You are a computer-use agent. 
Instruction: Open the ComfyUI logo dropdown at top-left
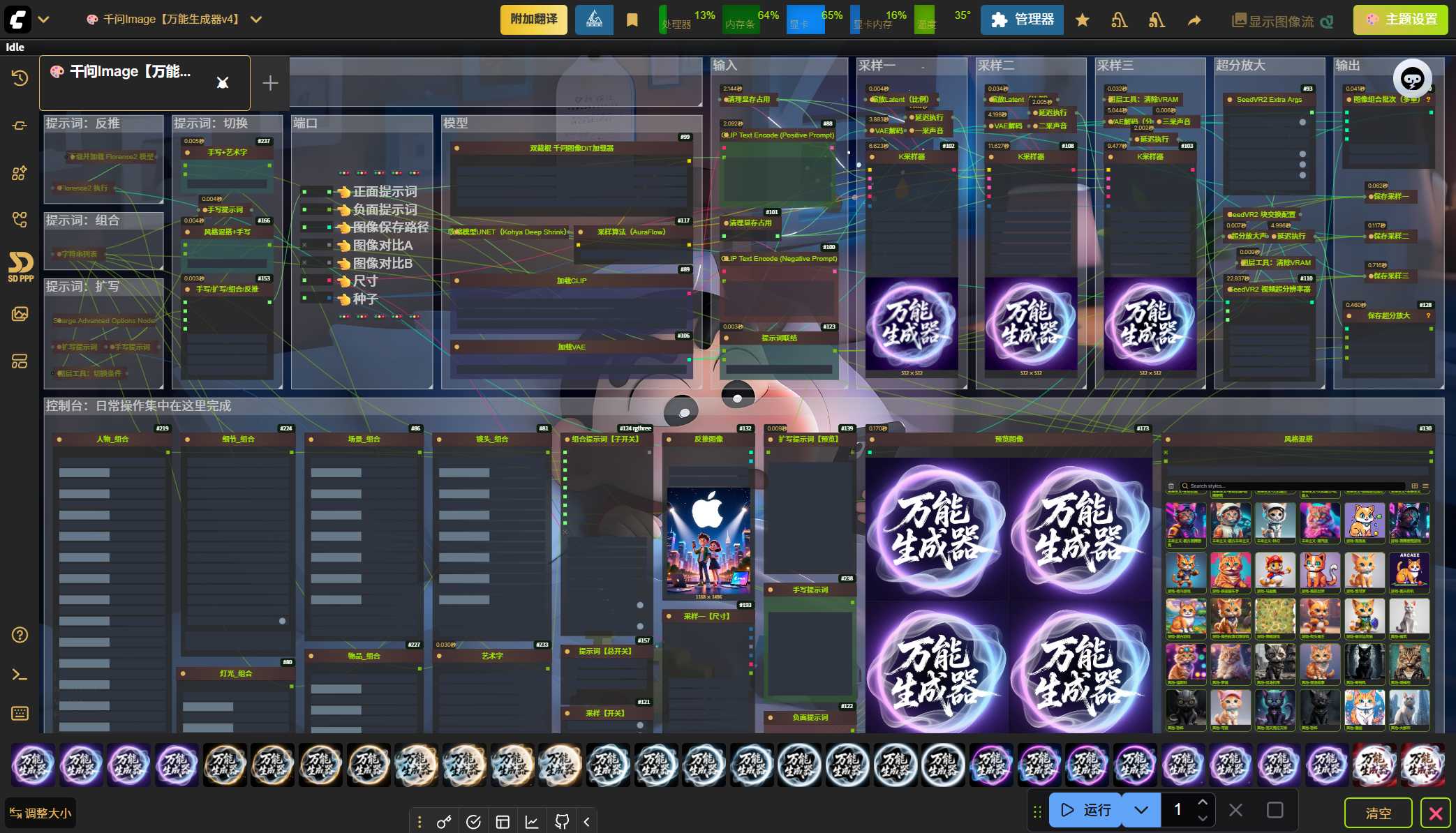click(x=44, y=19)
